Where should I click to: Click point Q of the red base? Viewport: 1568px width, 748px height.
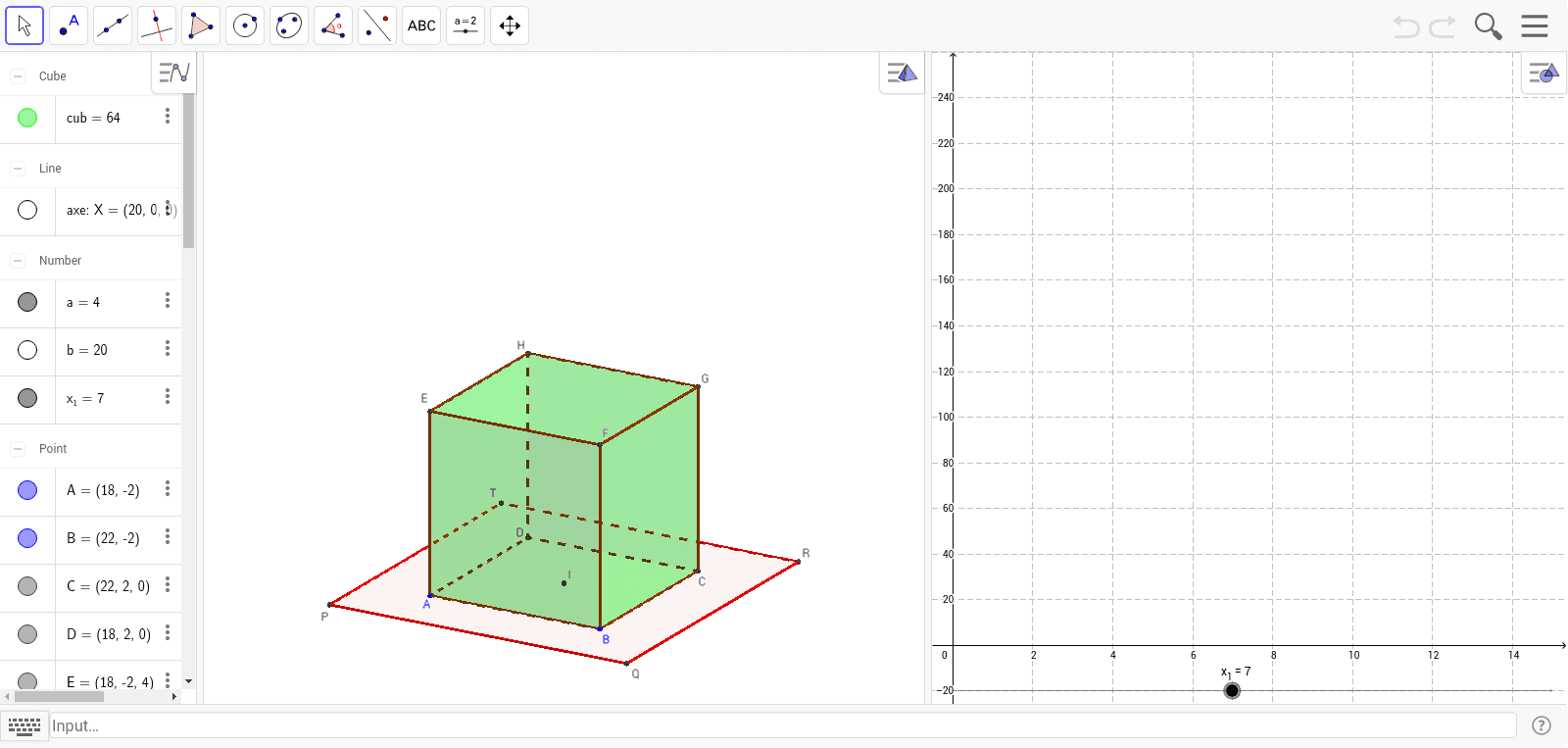[x=627, y=664]
